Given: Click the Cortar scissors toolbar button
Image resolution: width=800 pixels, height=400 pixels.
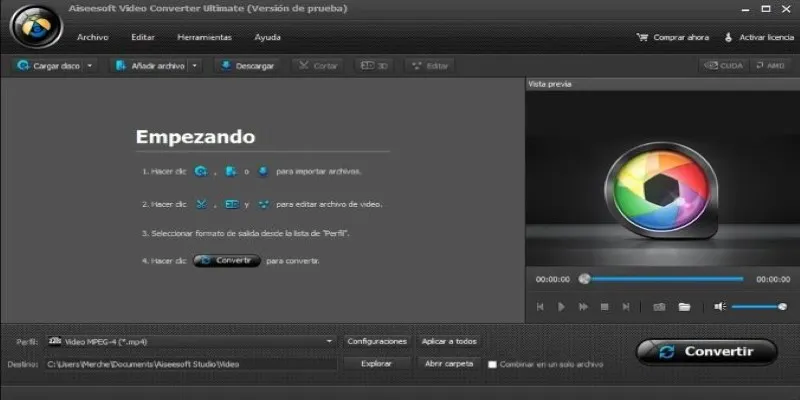Looking at the screenshot, I should (x=318, y=66).
